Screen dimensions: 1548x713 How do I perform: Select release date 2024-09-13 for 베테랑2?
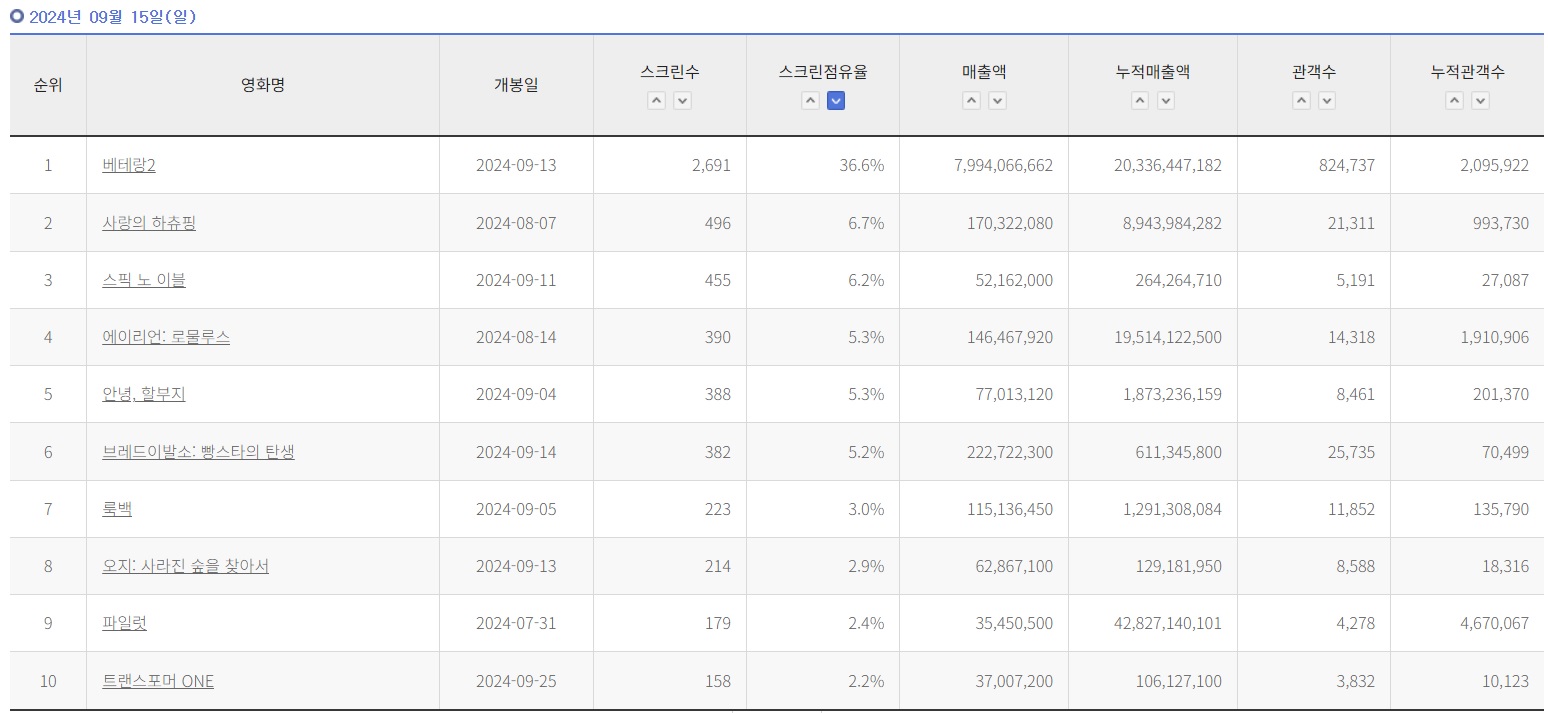coord(516,165)
